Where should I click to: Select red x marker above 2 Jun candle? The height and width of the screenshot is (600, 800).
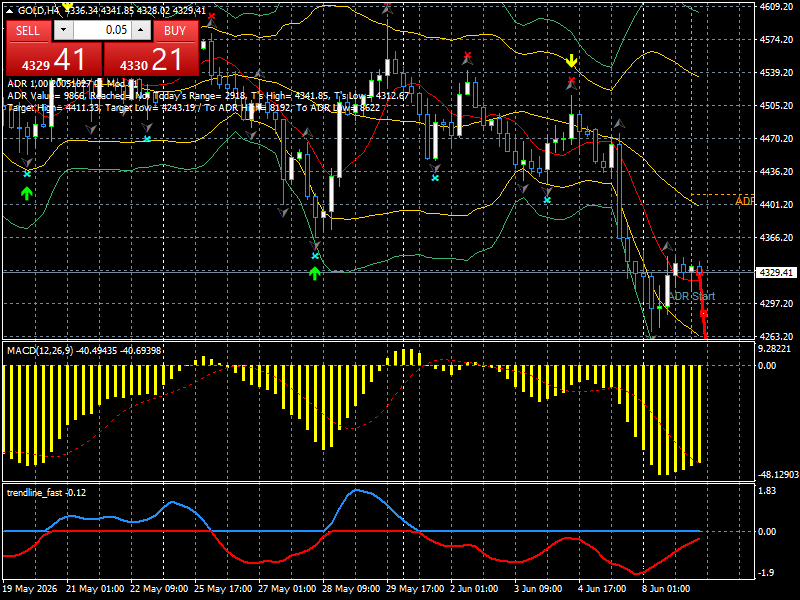[467, 56]
